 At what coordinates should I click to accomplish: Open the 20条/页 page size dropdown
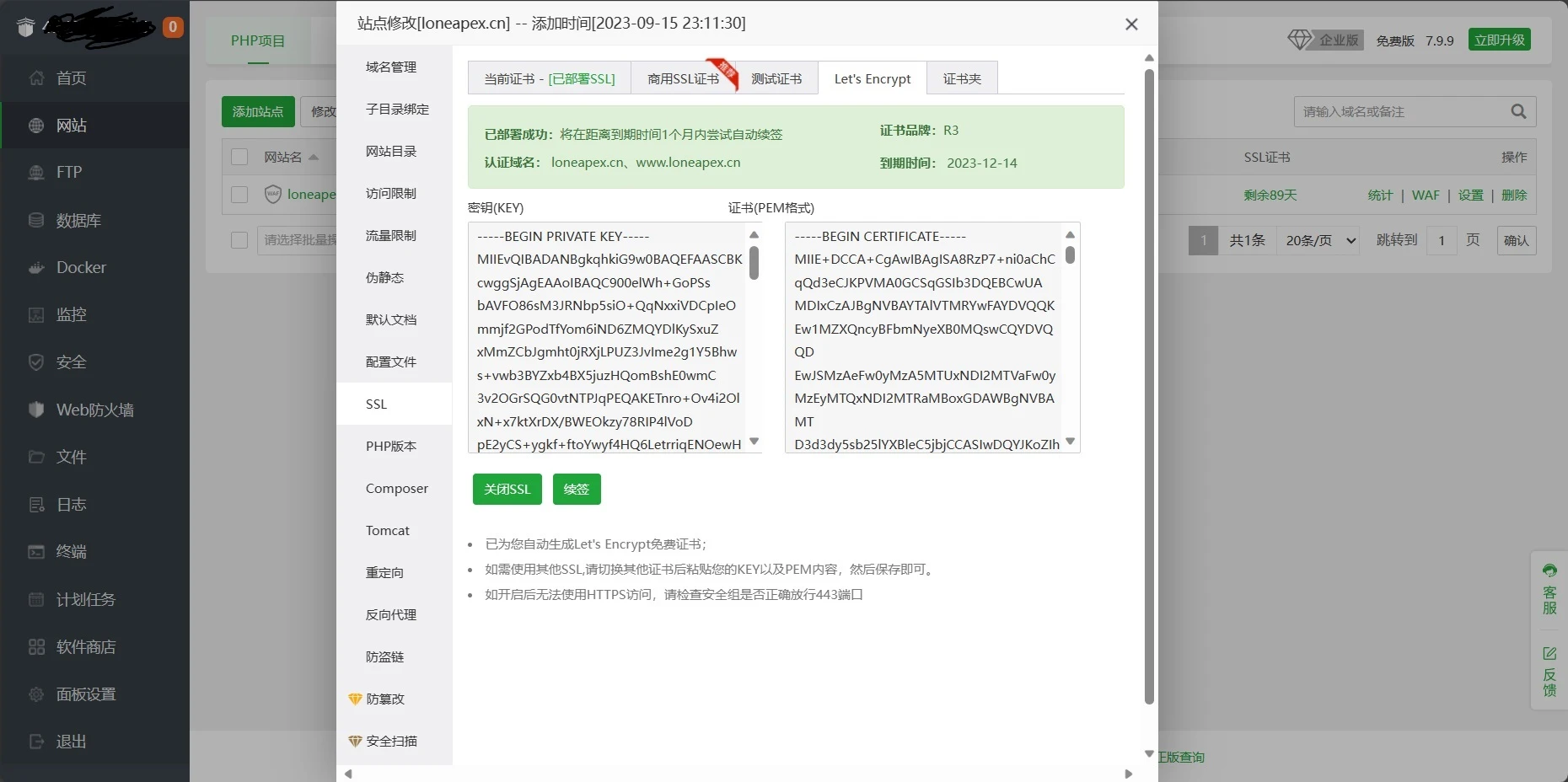[1319, 241]
